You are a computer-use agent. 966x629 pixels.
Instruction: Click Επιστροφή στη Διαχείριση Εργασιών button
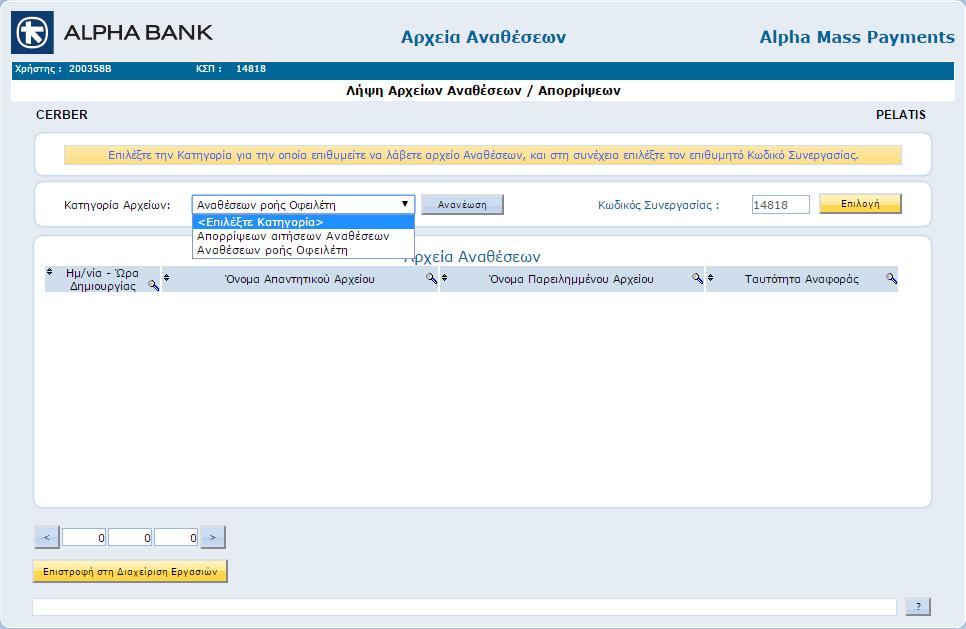click(130, 571)
